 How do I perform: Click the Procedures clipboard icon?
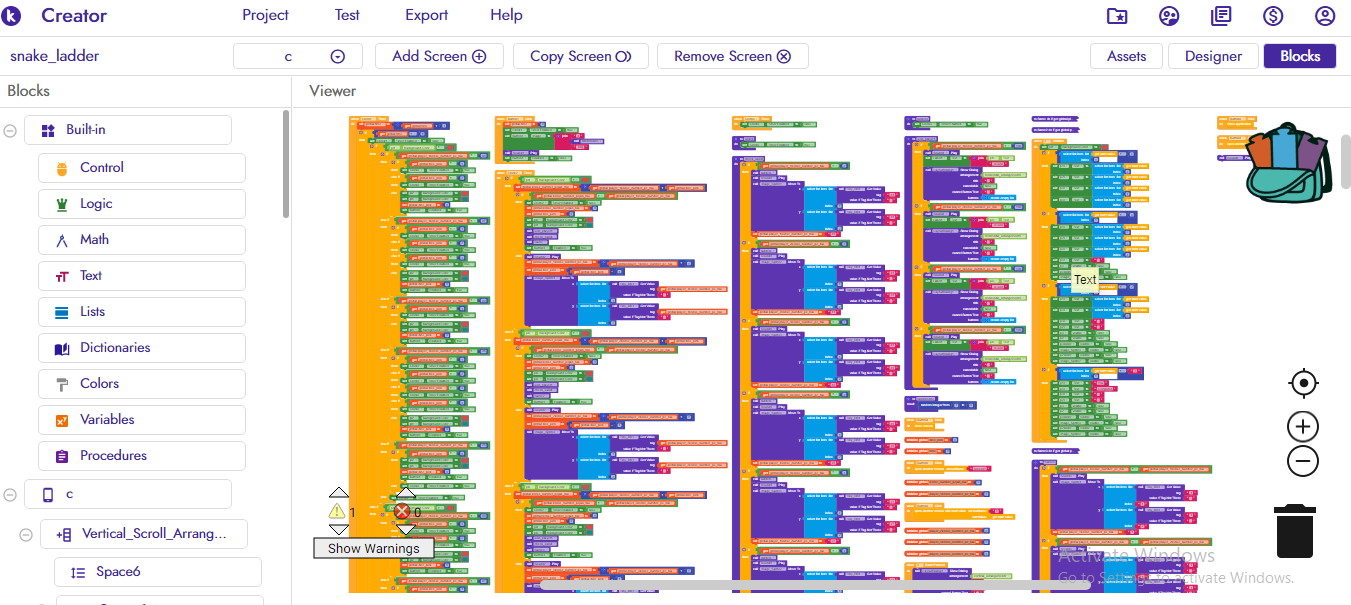[x=62, y=456]
